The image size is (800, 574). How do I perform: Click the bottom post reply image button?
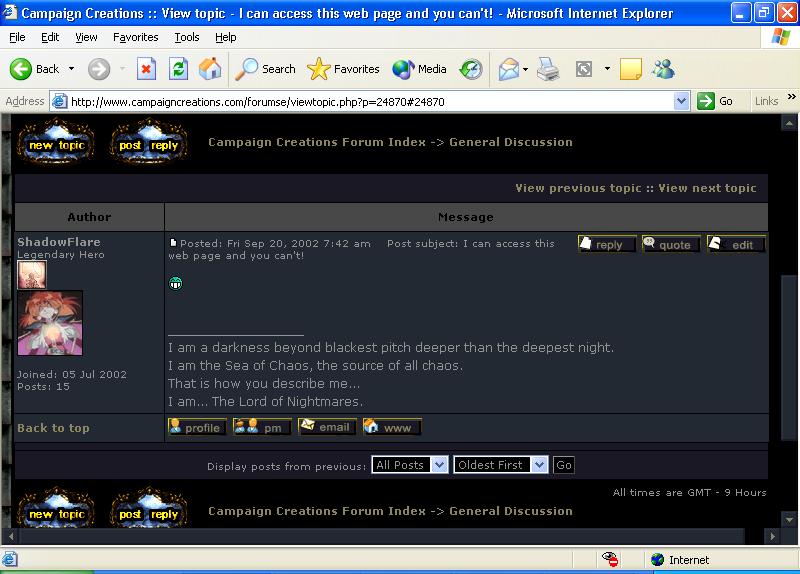(148, 507)
